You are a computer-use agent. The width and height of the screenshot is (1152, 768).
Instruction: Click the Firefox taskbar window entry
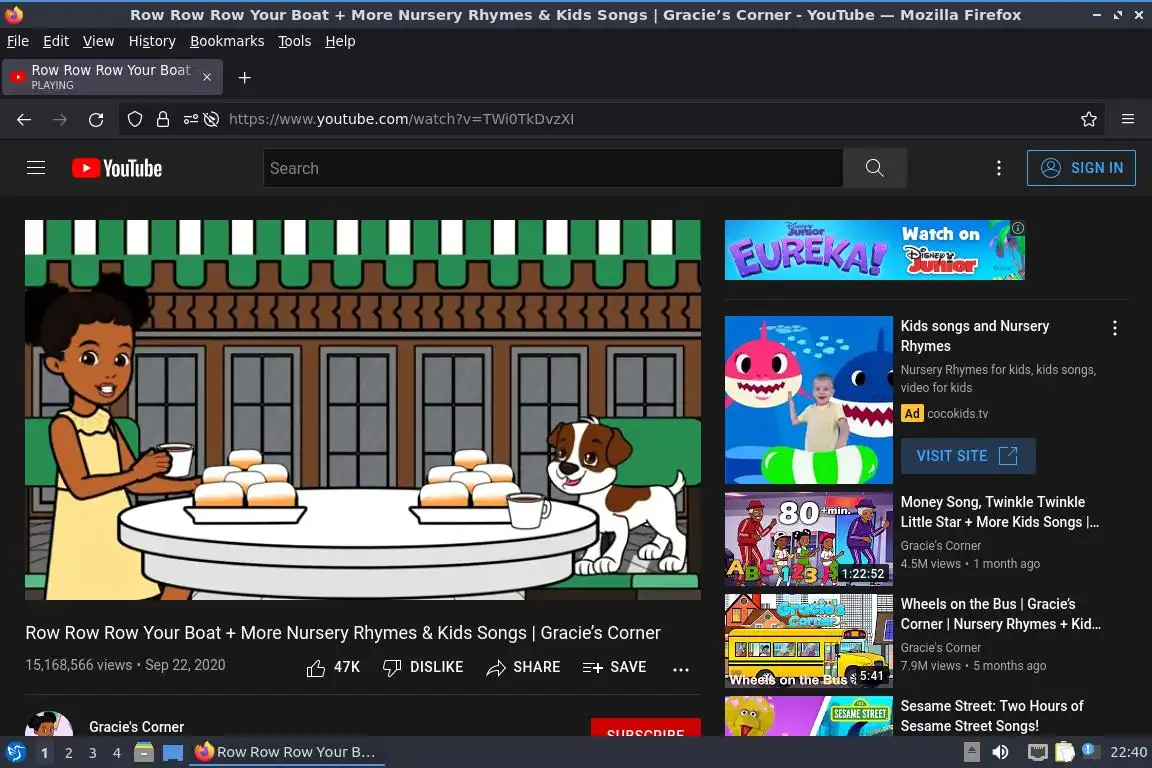pyautogui.click(x=287, y=752)
